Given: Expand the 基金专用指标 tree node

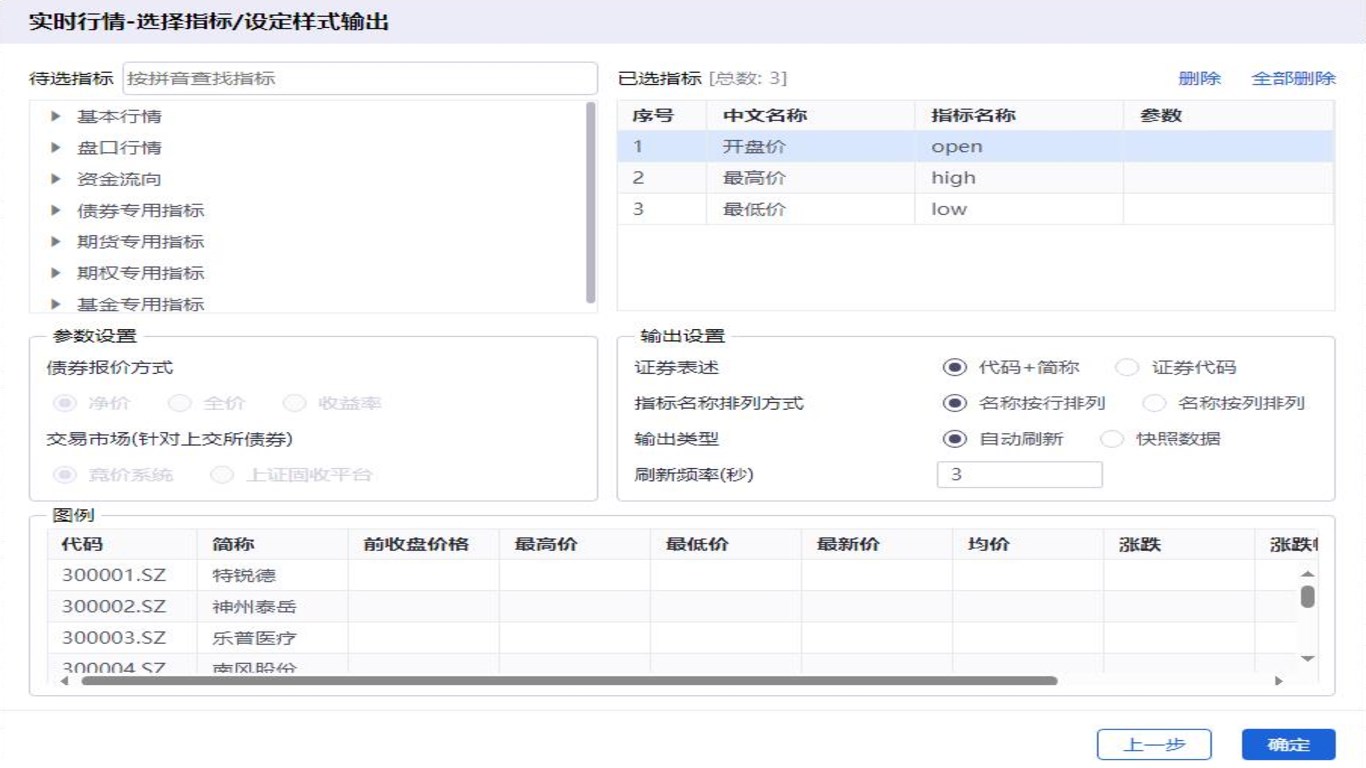Looking at the screenshot, I should [56, 303].
